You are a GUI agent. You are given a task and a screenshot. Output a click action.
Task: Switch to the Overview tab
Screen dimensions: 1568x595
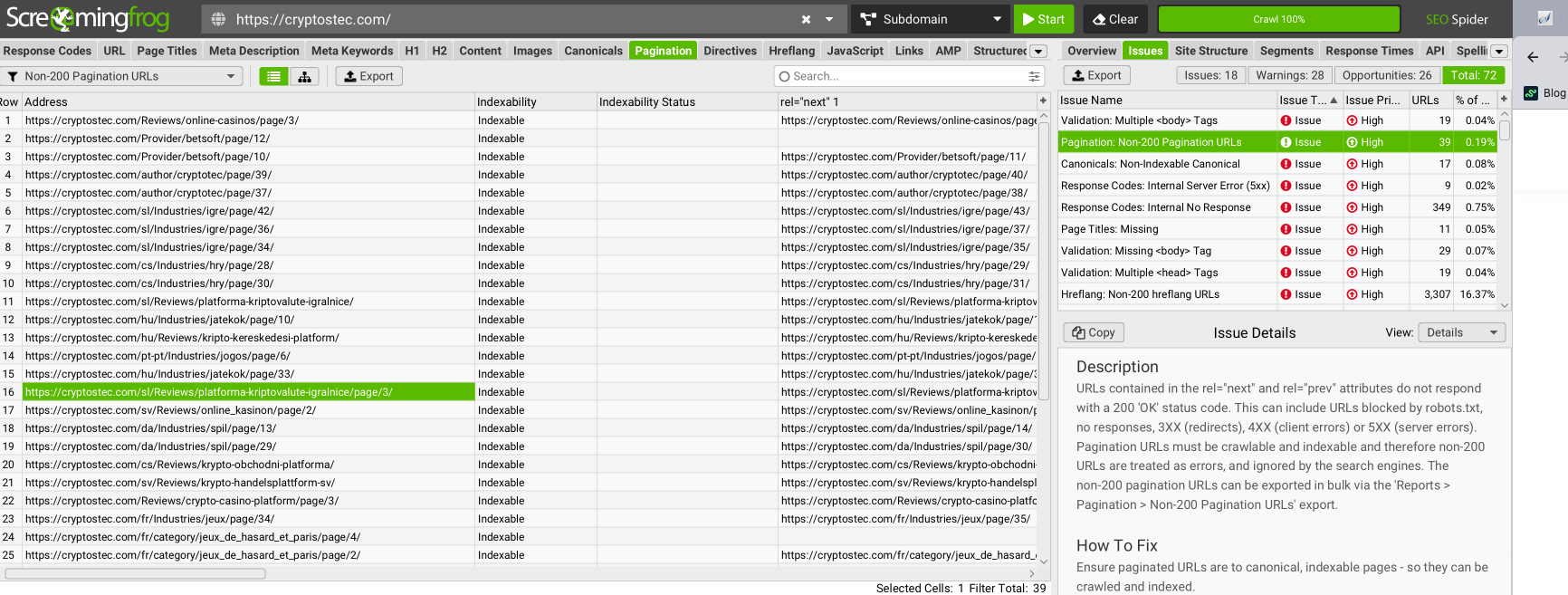coord(1091,51)
